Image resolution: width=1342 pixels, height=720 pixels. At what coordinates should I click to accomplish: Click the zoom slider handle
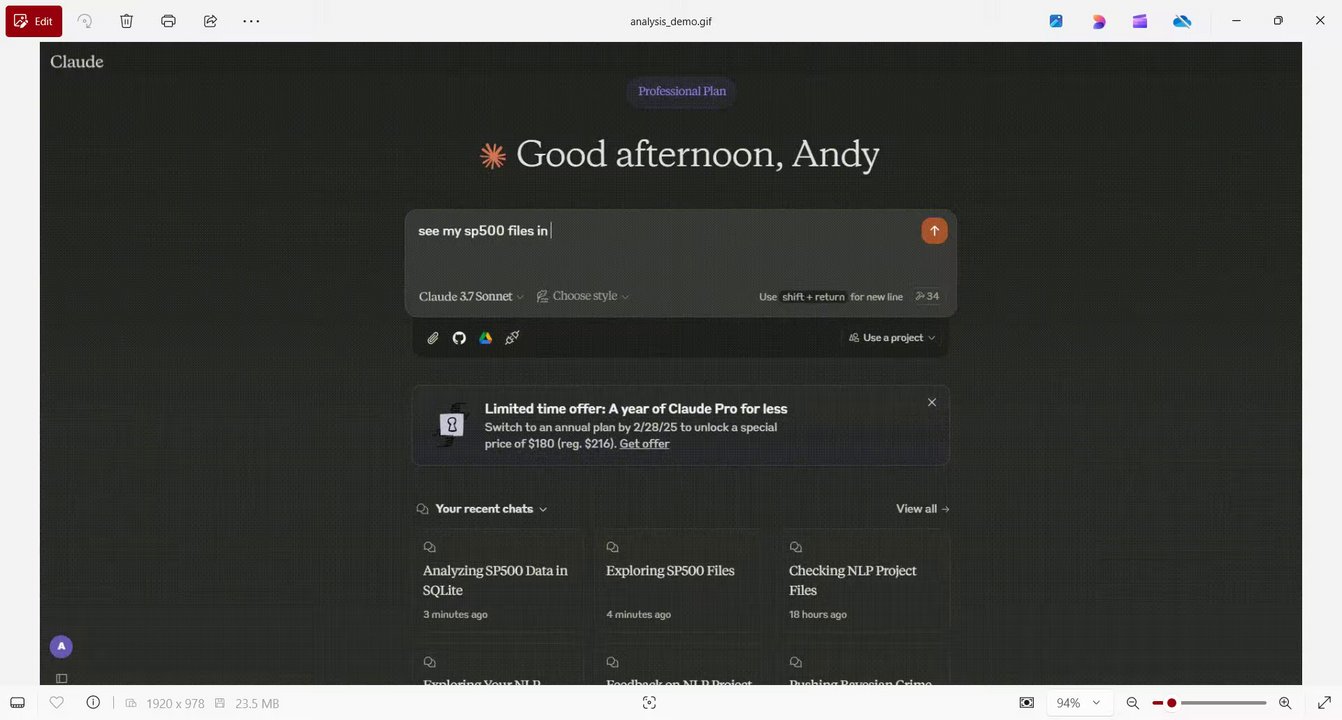pyautogui.click(x=1172, y=703)
